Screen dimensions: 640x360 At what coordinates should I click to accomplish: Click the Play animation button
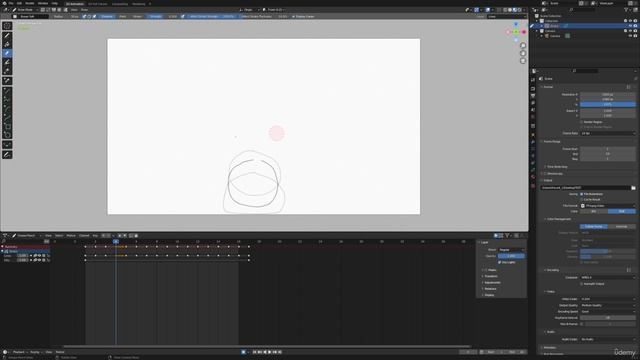[x=270, y=352]
